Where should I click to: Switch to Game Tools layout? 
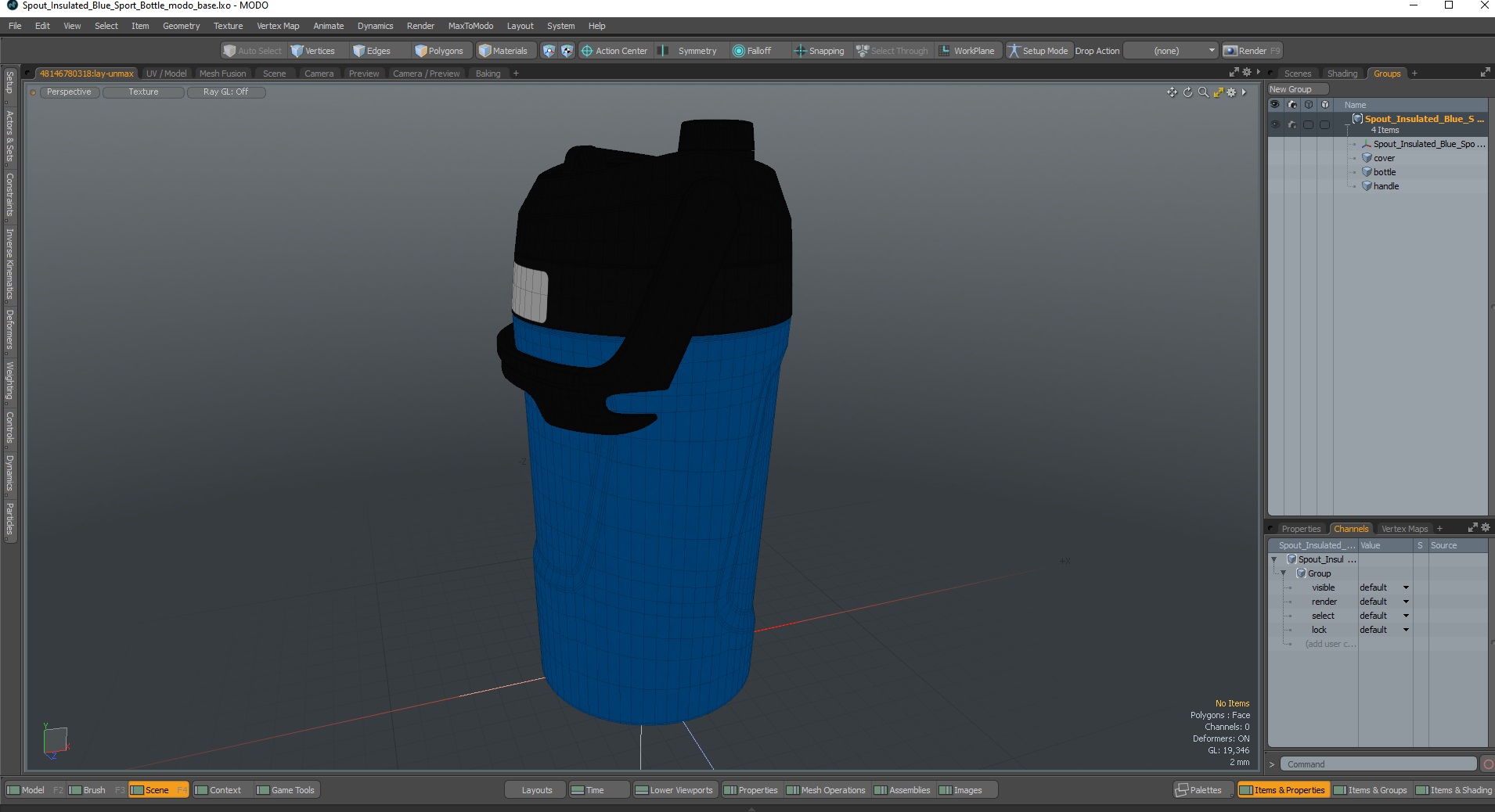click(x=286, y=790)
